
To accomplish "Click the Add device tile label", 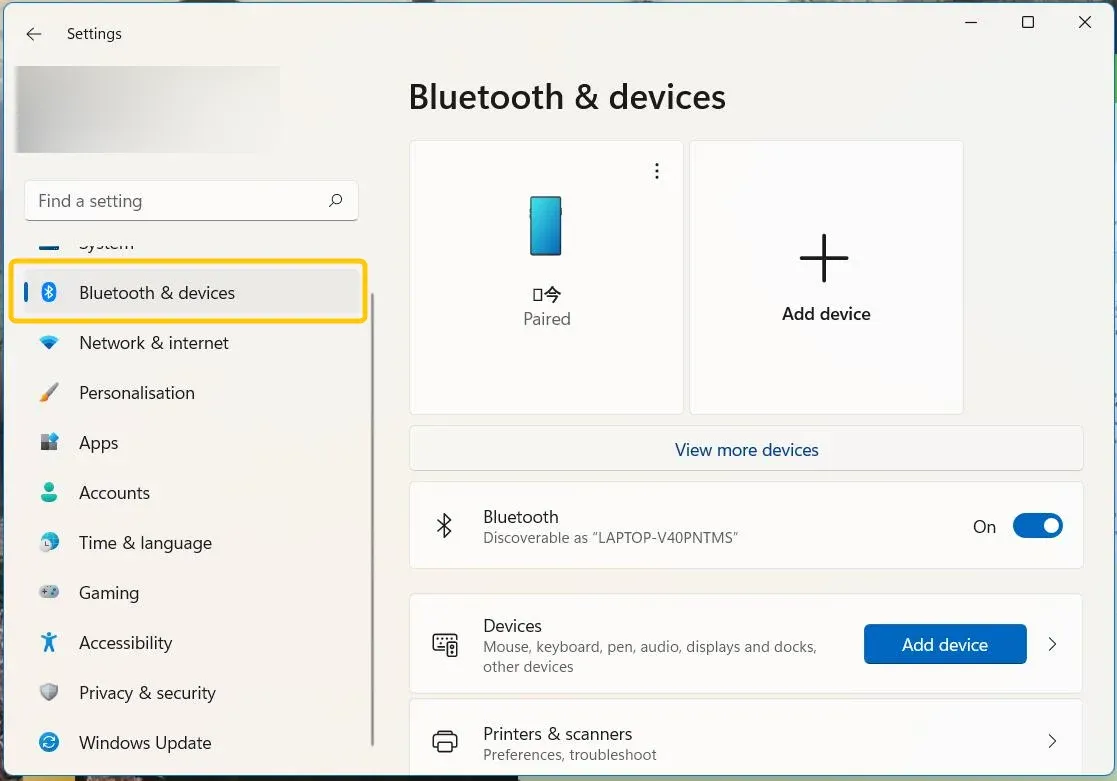I will tap(826, 314).
